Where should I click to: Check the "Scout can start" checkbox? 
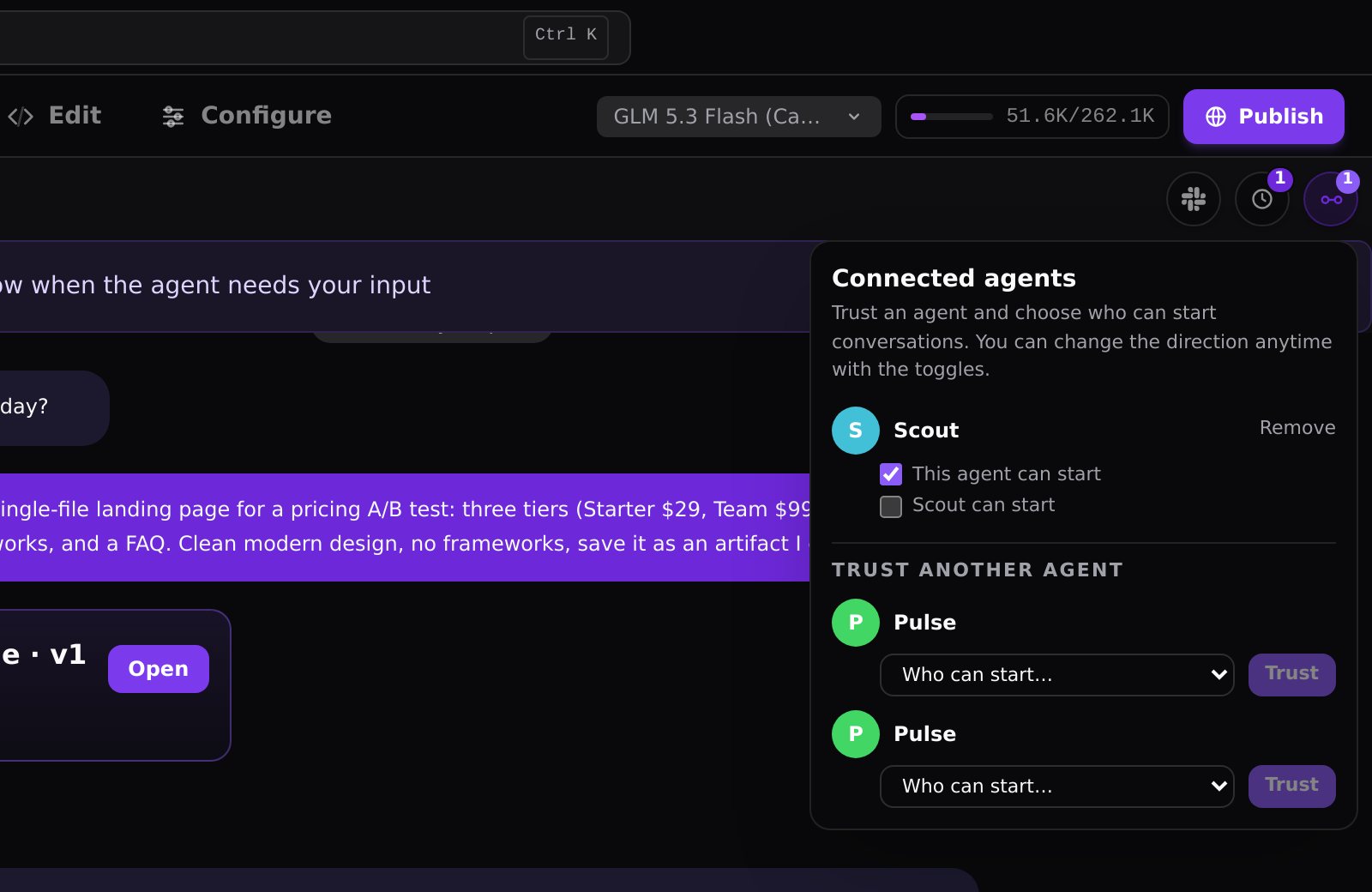pos(891,507)
